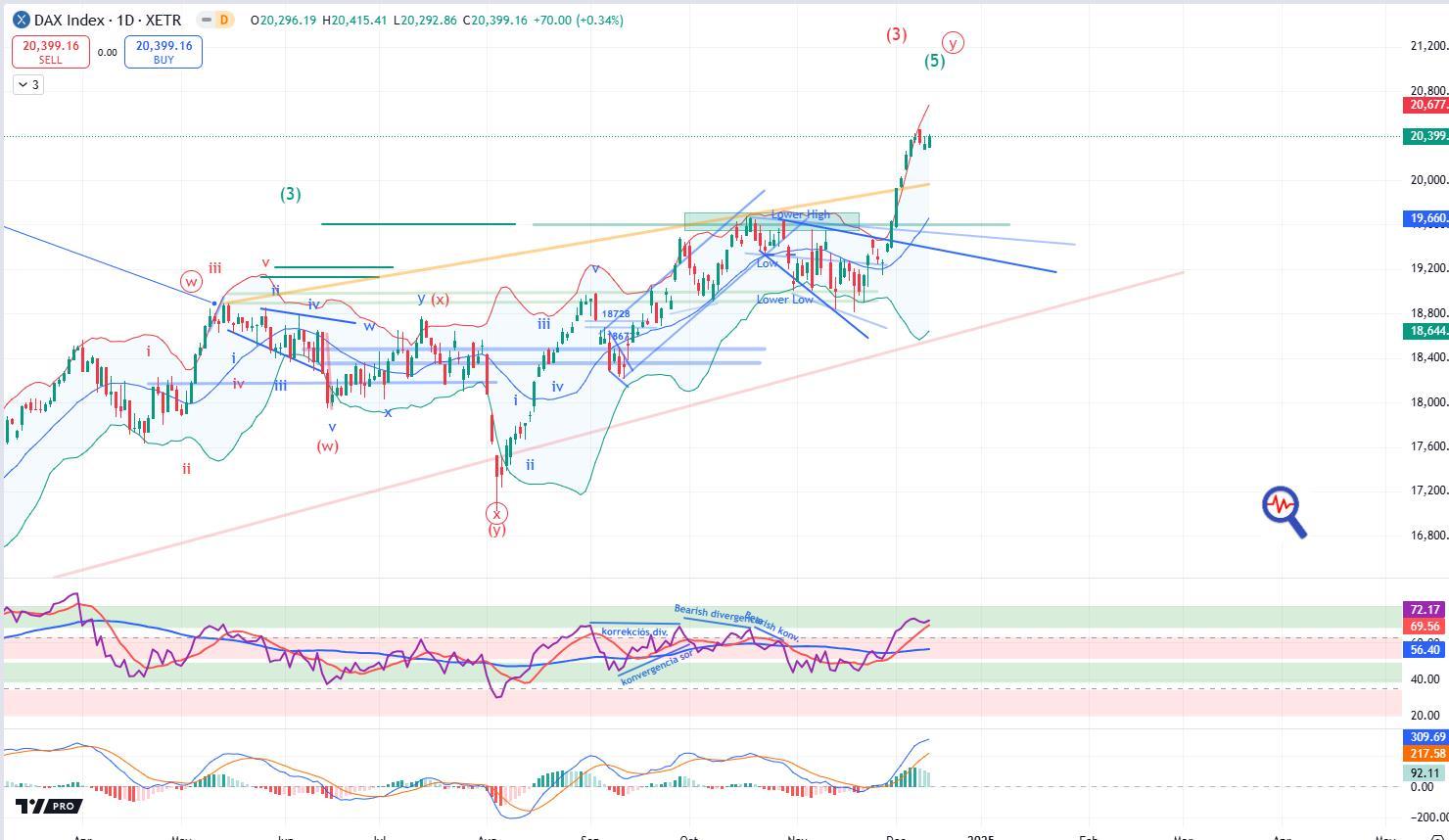Click the L20,292.86 low value

pos(424,21)
